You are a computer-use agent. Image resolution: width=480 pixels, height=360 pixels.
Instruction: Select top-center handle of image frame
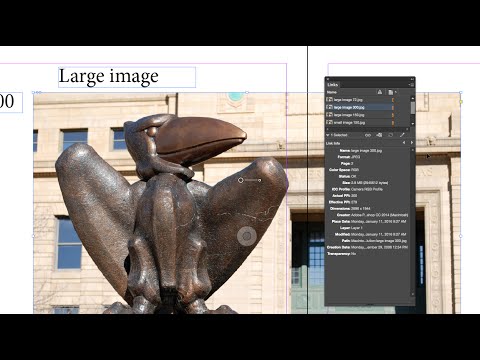point(247,92)
